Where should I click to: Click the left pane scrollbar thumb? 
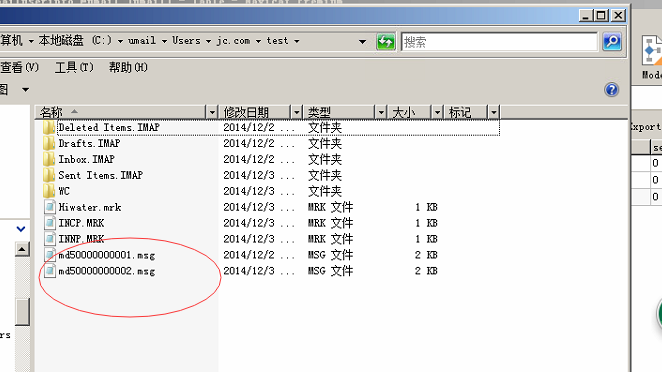22,312
